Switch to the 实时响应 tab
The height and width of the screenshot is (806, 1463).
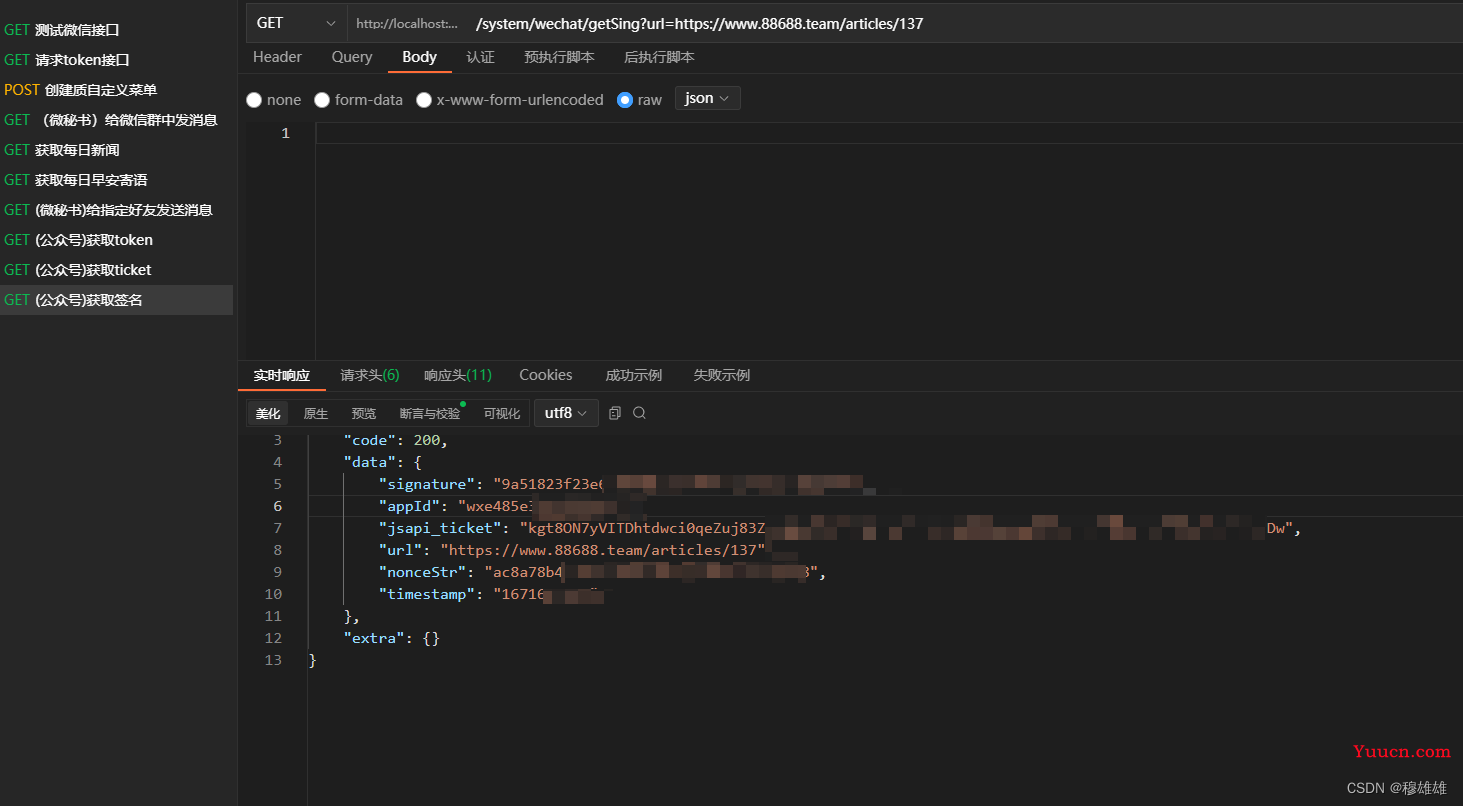281,376
